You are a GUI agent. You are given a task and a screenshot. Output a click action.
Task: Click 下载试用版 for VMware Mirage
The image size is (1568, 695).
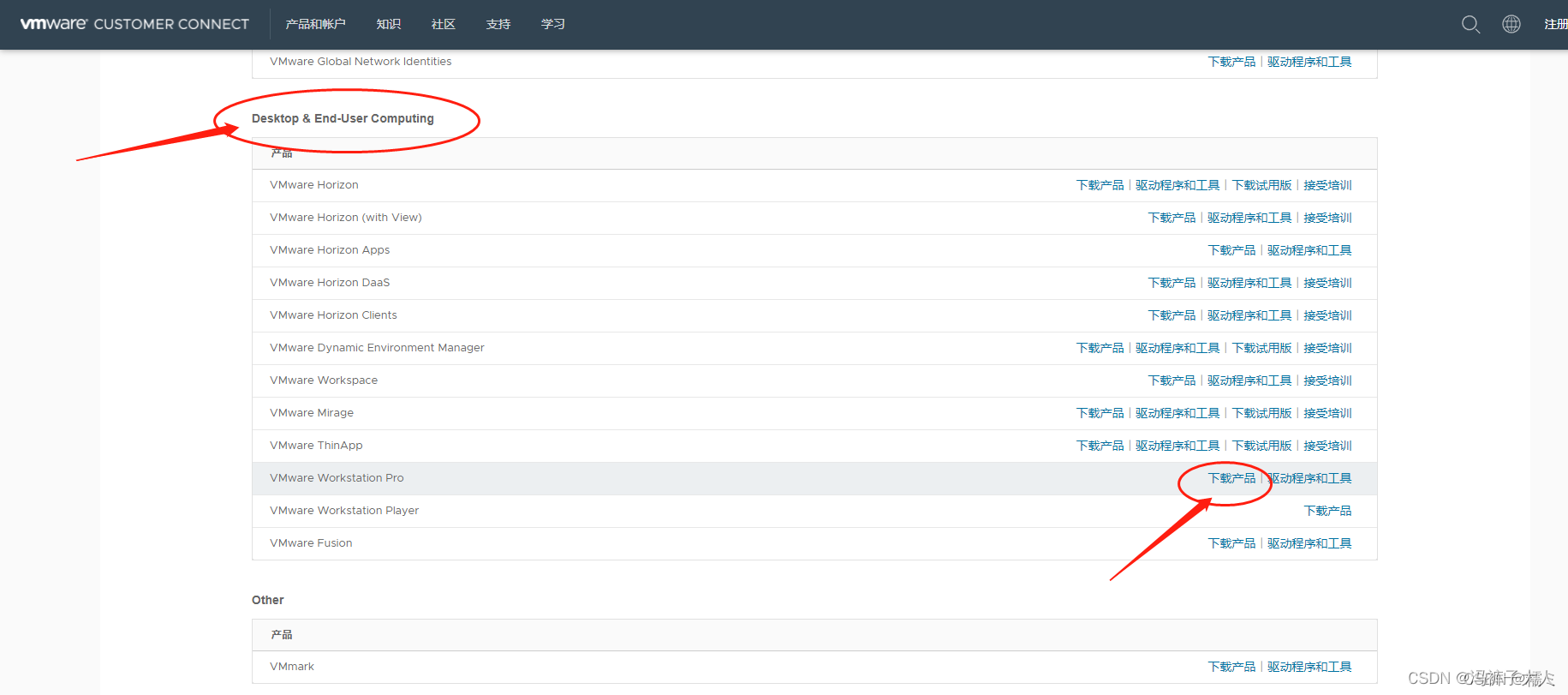[x=1261, y=413]
